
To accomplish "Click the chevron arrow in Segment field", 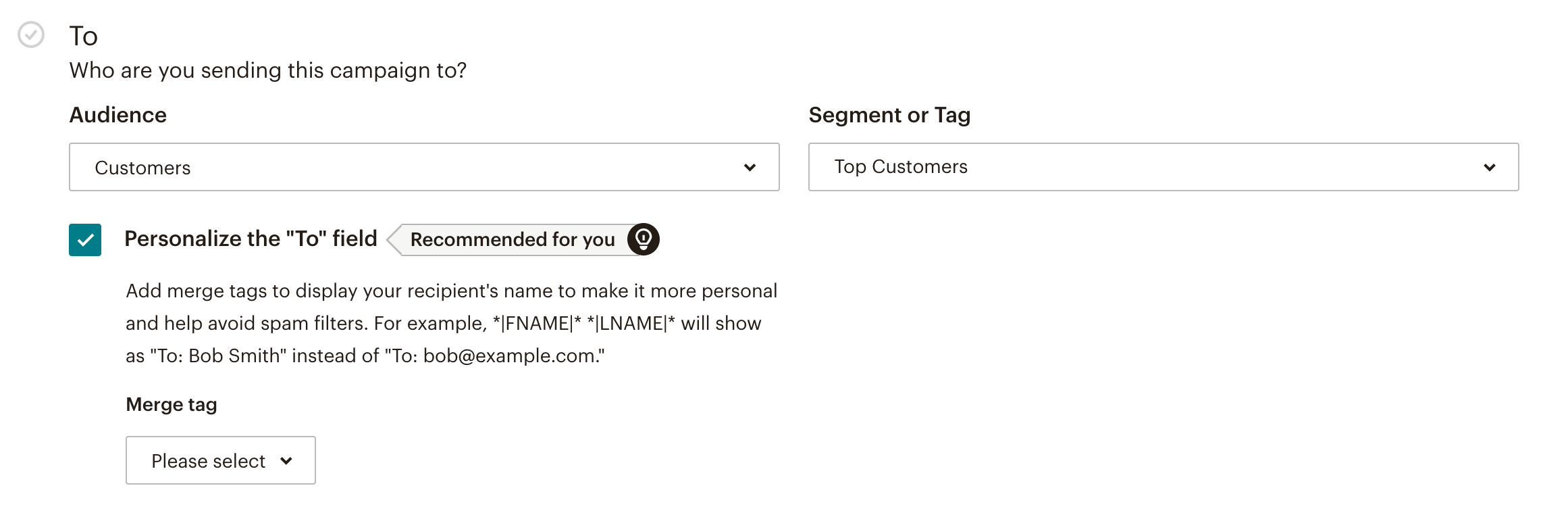I will (x=1490, y=168).
